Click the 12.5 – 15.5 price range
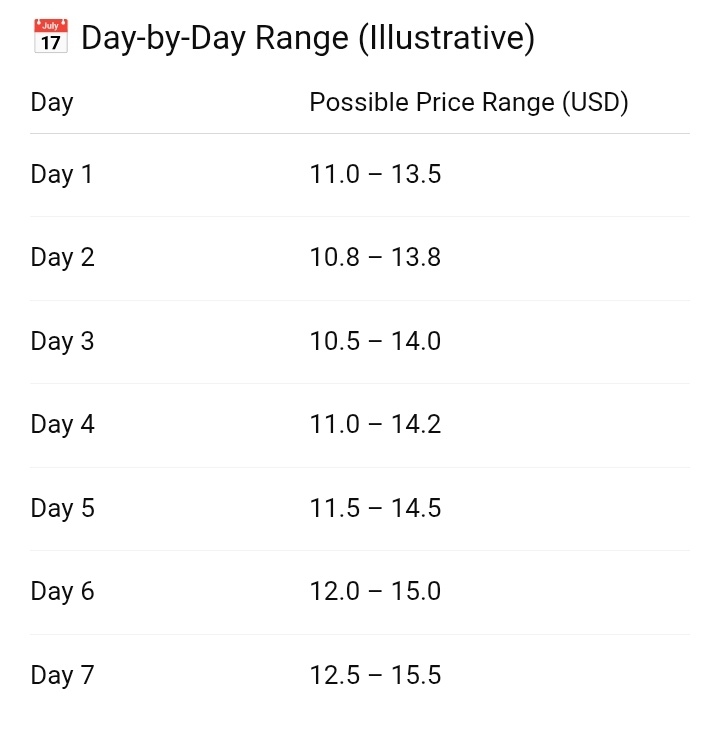The height and width of the screenshot is (733, 720). pos(375,675)
